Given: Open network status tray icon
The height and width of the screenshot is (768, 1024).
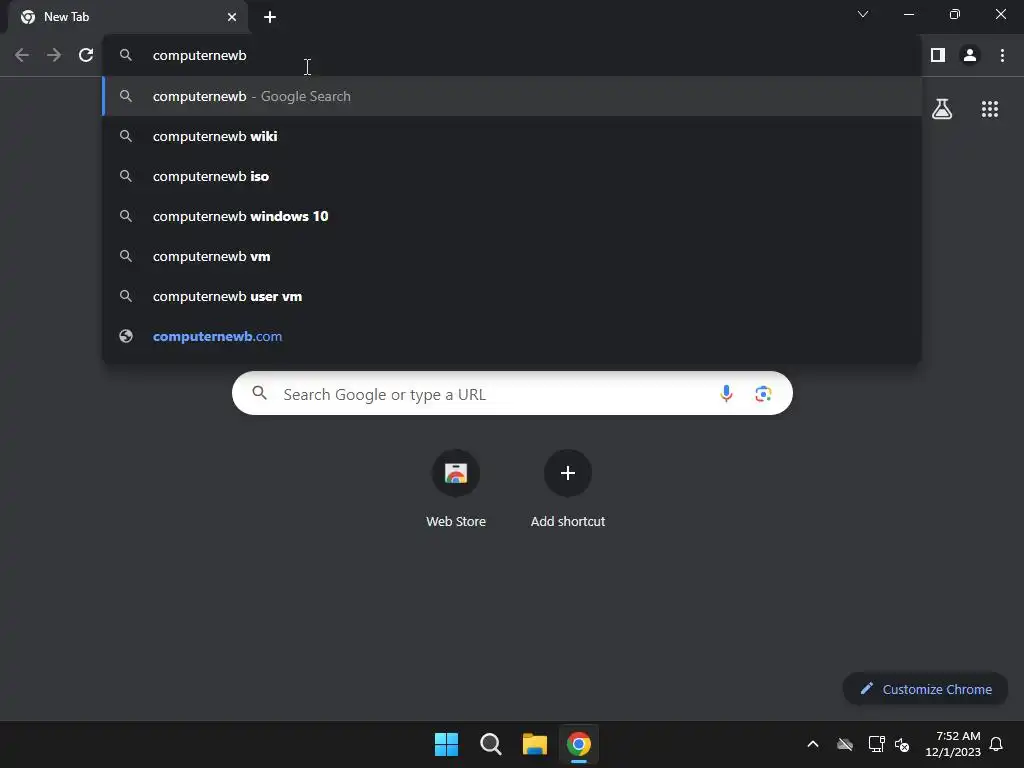Looking at the screenshot, I should coord(876,744).
